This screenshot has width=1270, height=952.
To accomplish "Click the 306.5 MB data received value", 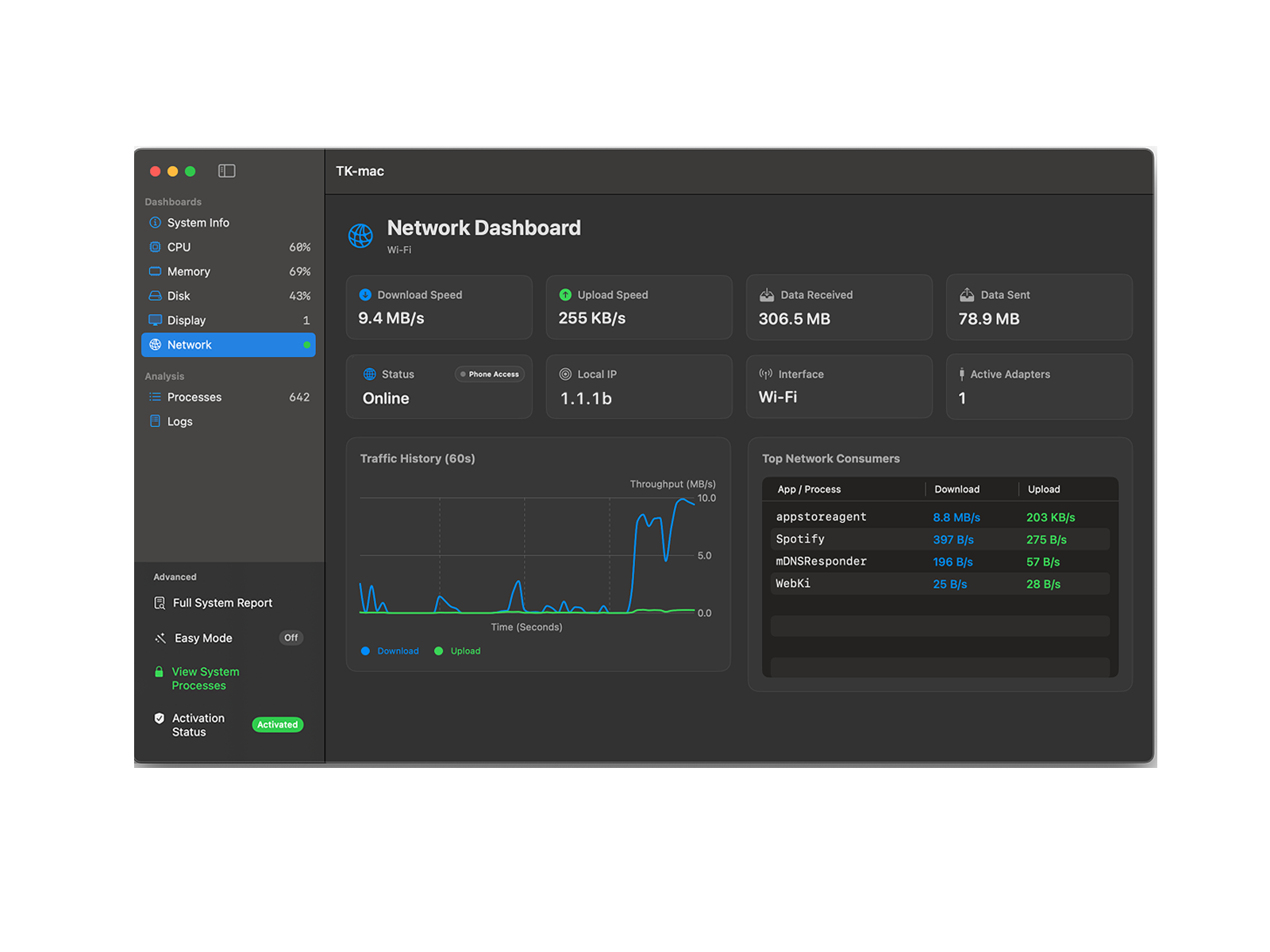I will [x=795, y=319].
